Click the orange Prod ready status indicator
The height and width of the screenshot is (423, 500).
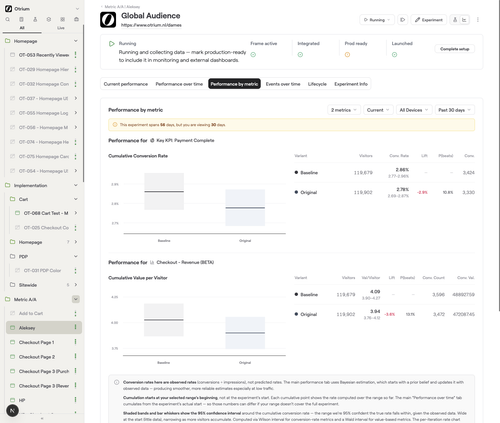click(347, 55)
